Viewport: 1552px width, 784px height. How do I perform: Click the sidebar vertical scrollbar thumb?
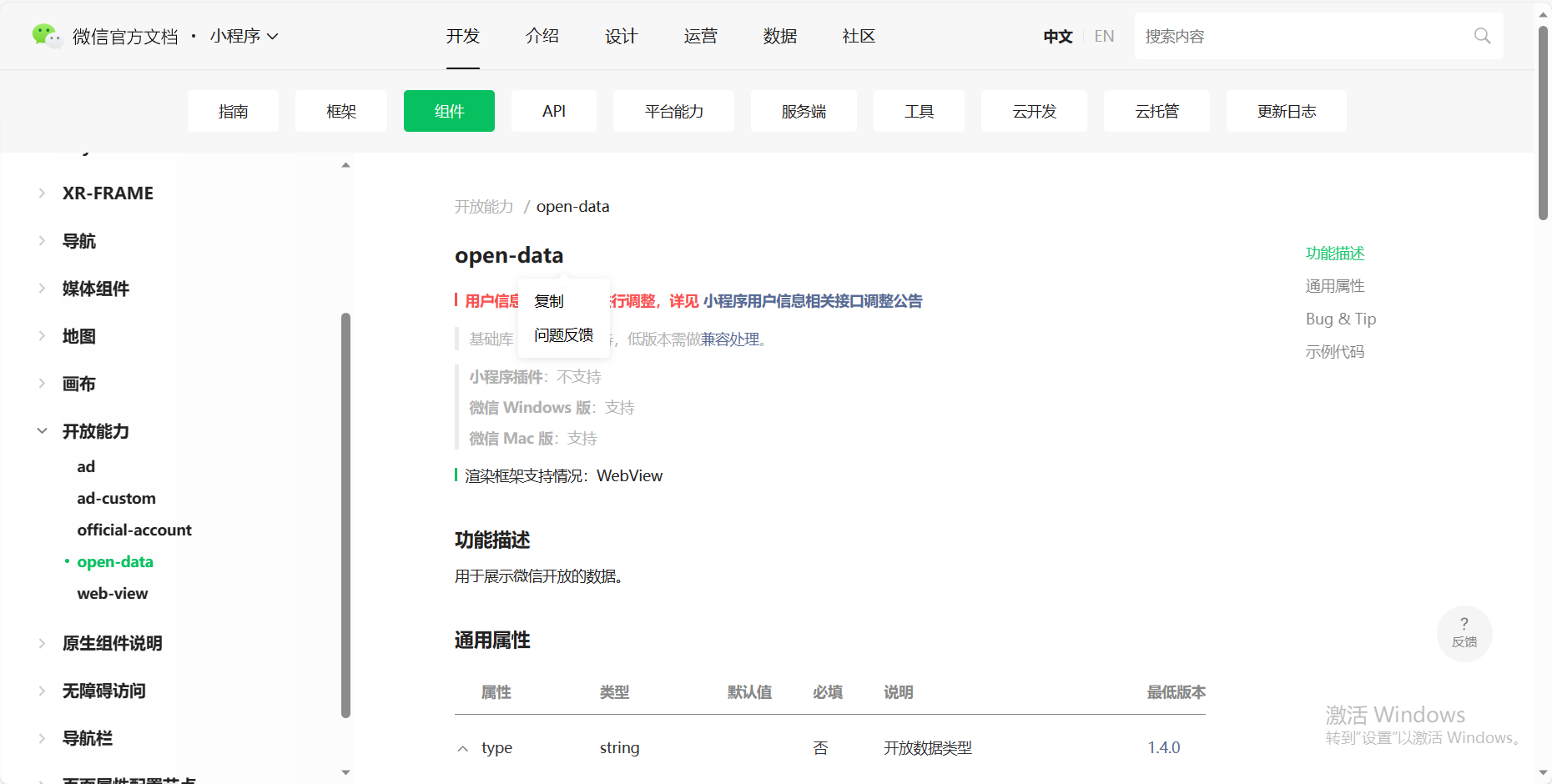(345, 515)
